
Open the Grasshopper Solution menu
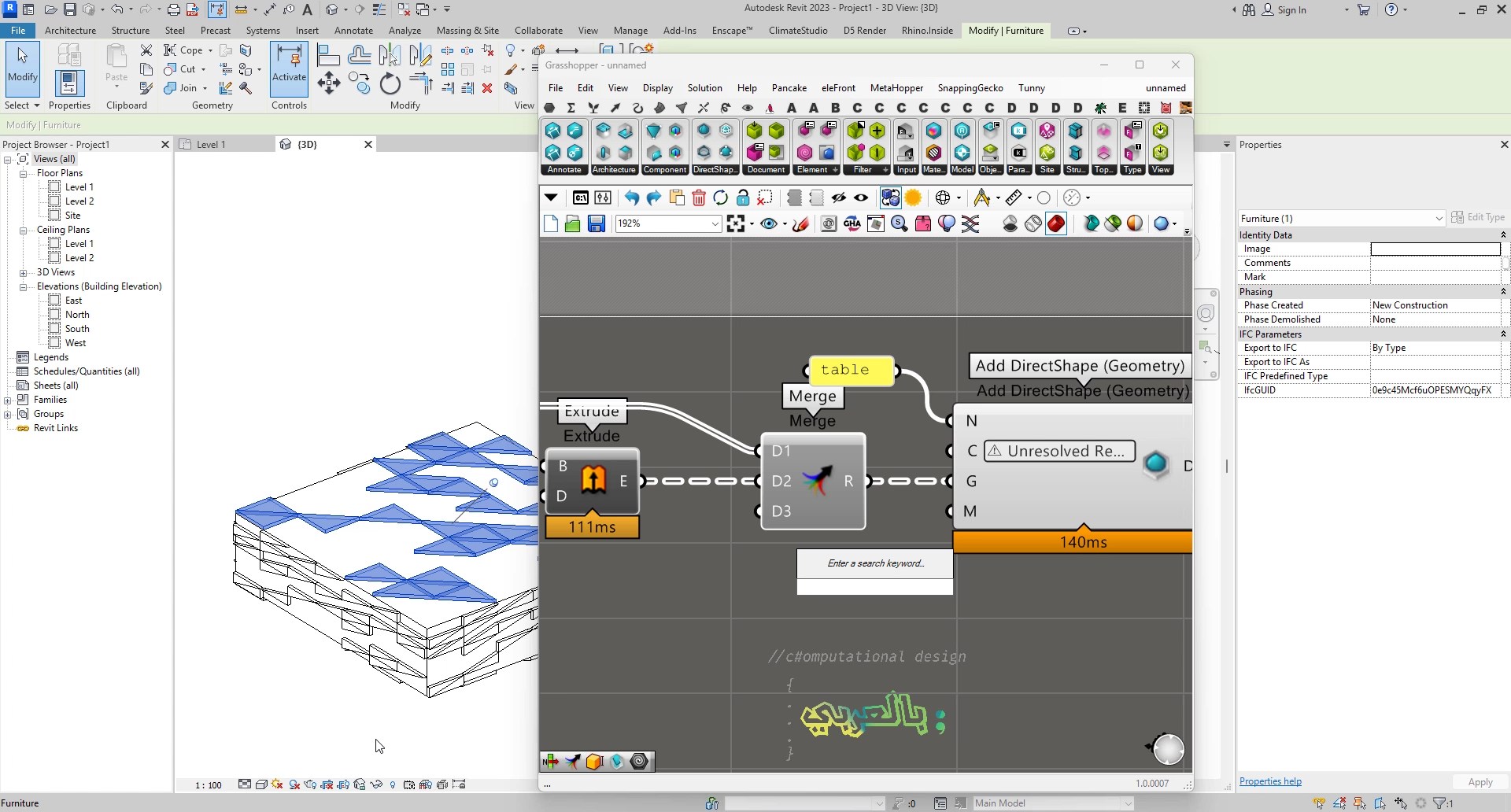click(704, 88)
